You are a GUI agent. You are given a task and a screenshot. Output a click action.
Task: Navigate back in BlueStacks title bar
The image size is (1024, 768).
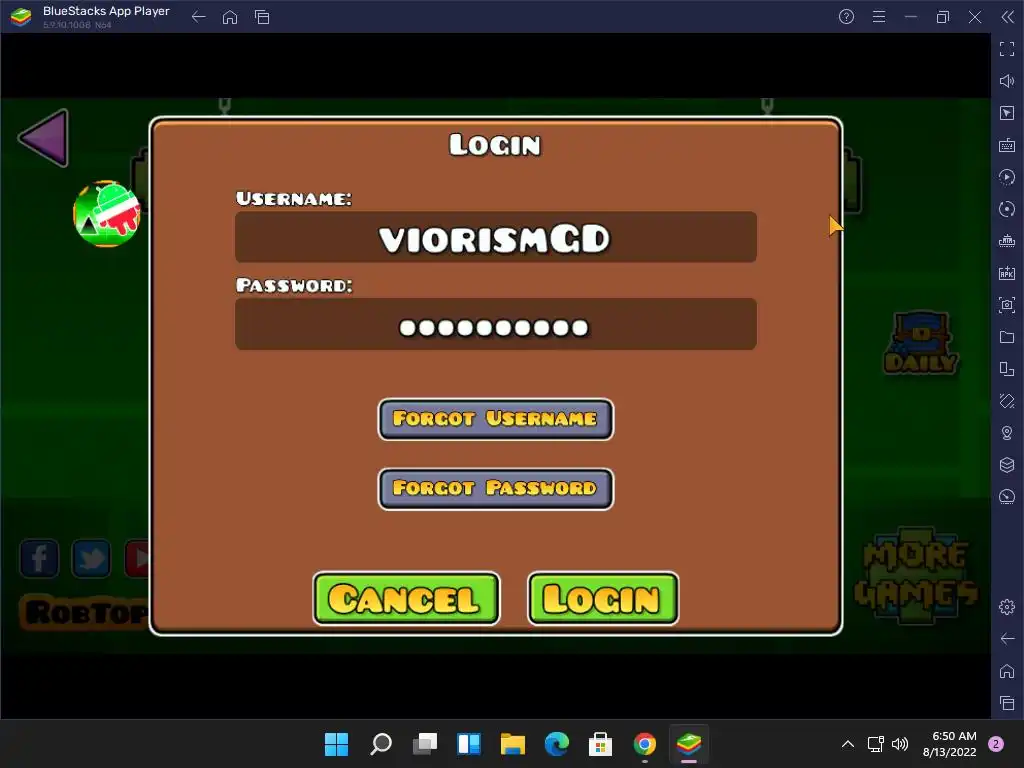pos(199,17)
